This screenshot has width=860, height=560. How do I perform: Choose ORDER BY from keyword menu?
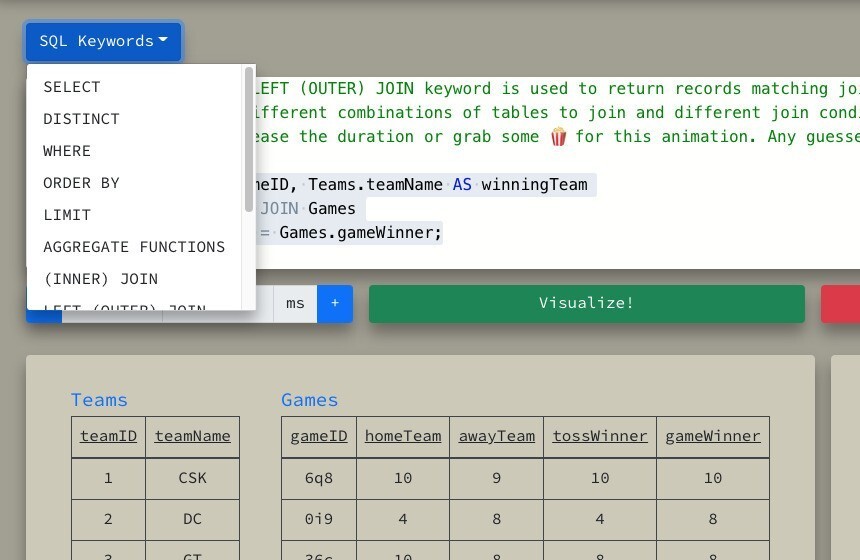(134, 183)
